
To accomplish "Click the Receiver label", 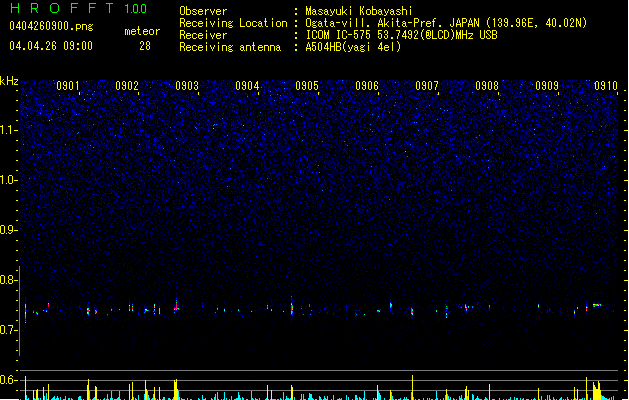I will [x=203, y=35].
